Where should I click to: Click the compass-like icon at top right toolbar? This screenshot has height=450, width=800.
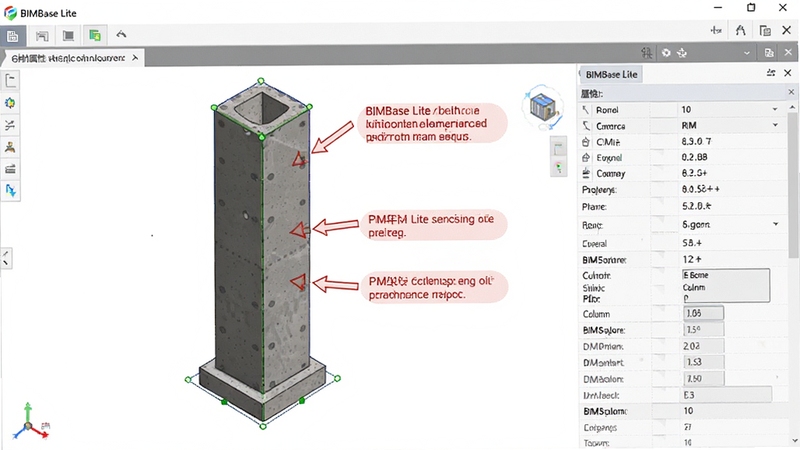click(740, 31)
